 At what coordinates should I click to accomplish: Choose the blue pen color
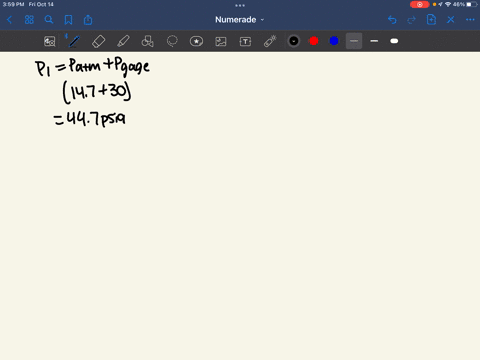point(334,41)
